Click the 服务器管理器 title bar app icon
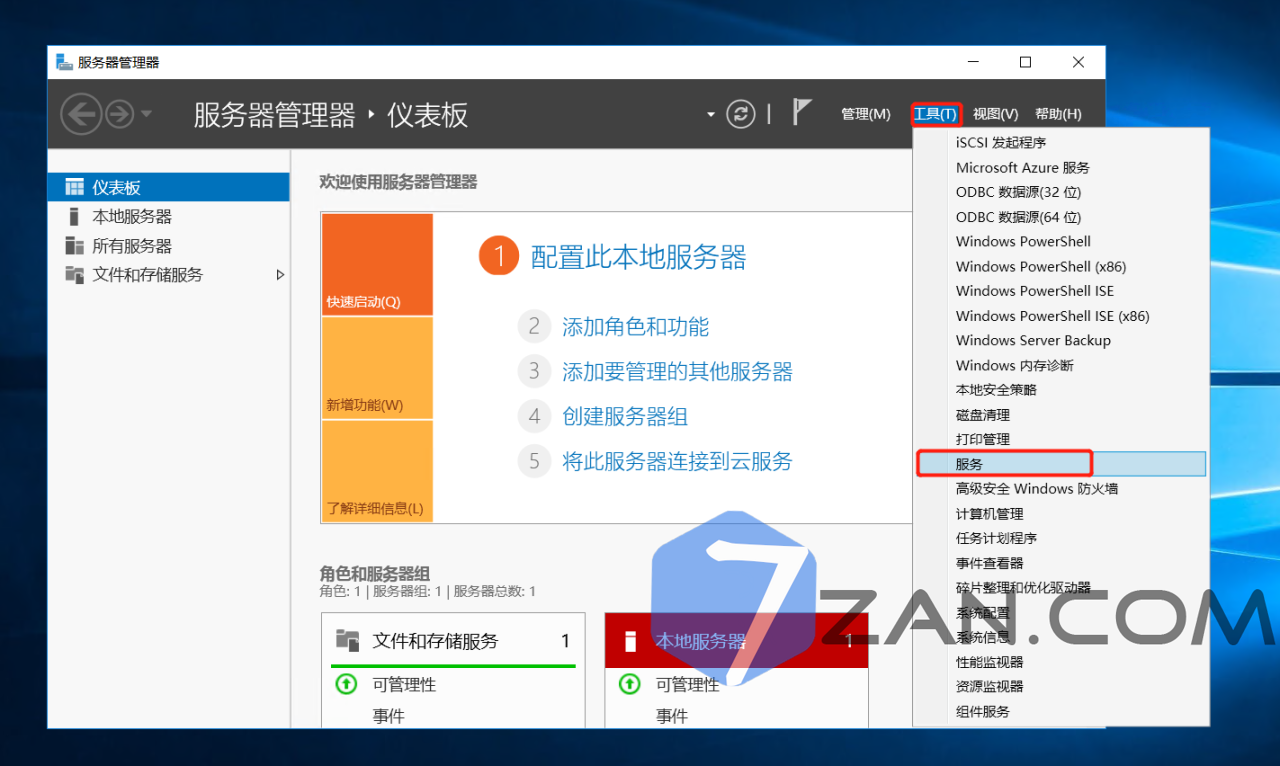This screenshot has height=766, width=1280. coord(65,62)
